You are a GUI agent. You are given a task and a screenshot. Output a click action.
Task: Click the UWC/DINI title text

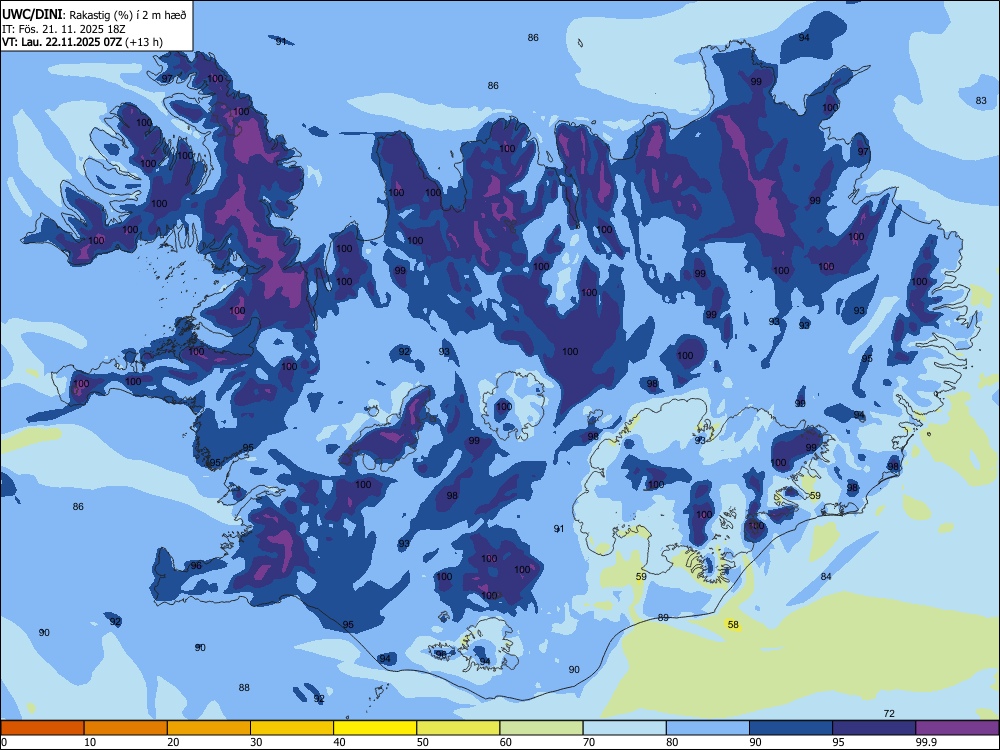(33, 15)
